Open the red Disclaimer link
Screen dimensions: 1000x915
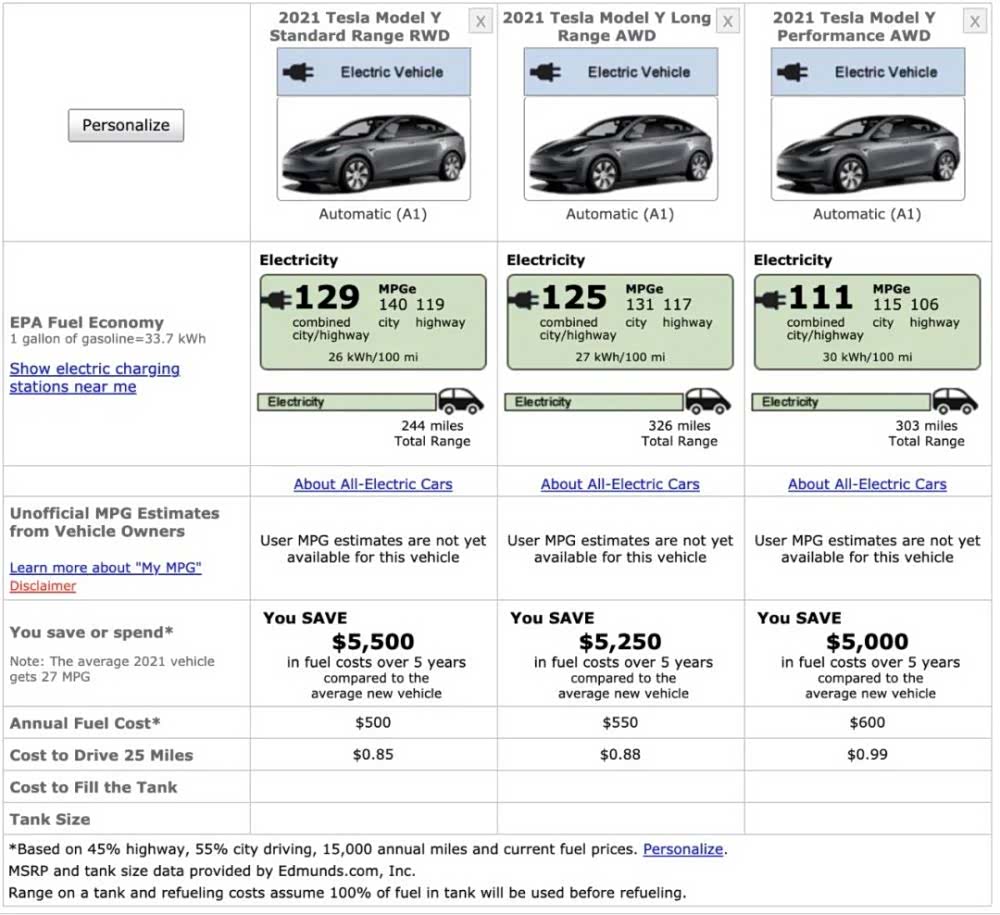tap(43, 586)
